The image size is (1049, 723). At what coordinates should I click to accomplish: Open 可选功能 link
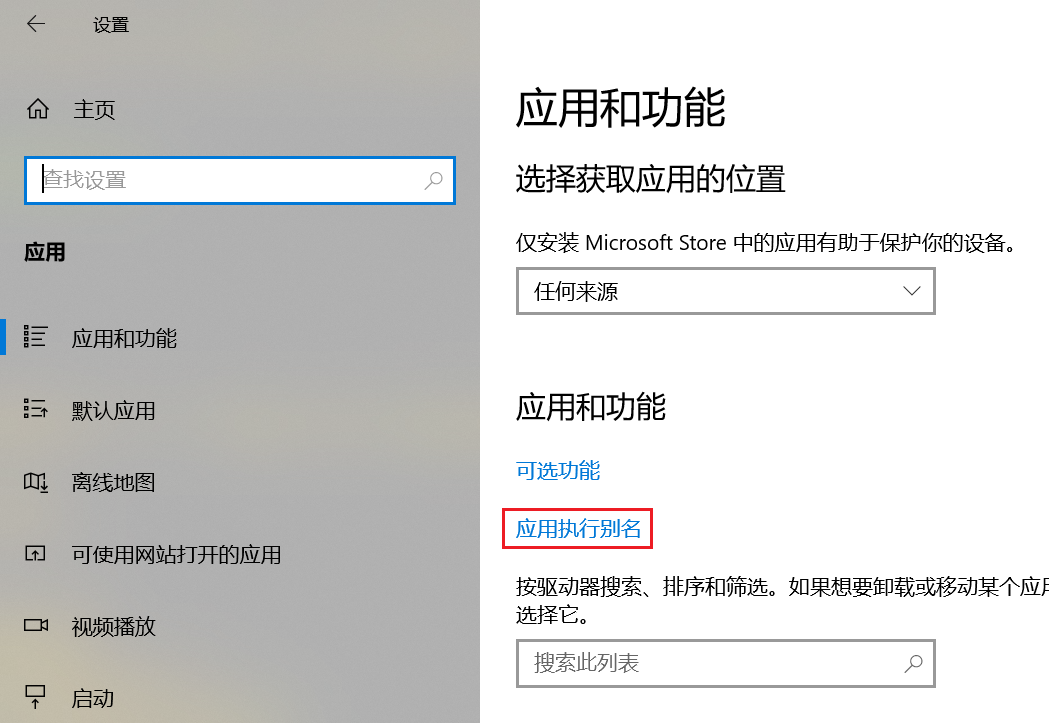557,470
